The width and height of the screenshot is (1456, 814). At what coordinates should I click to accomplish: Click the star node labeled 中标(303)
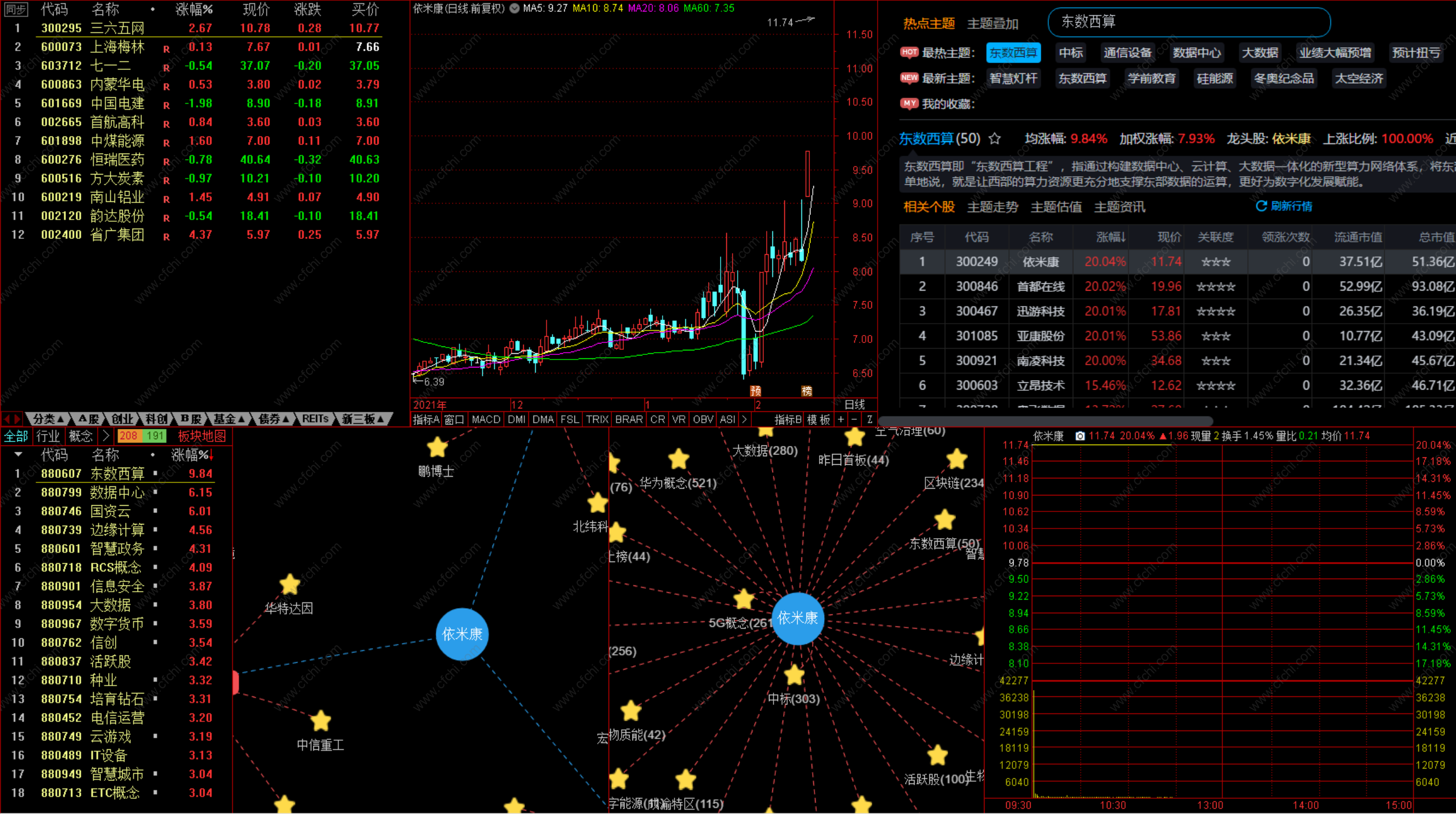(794, 676)
